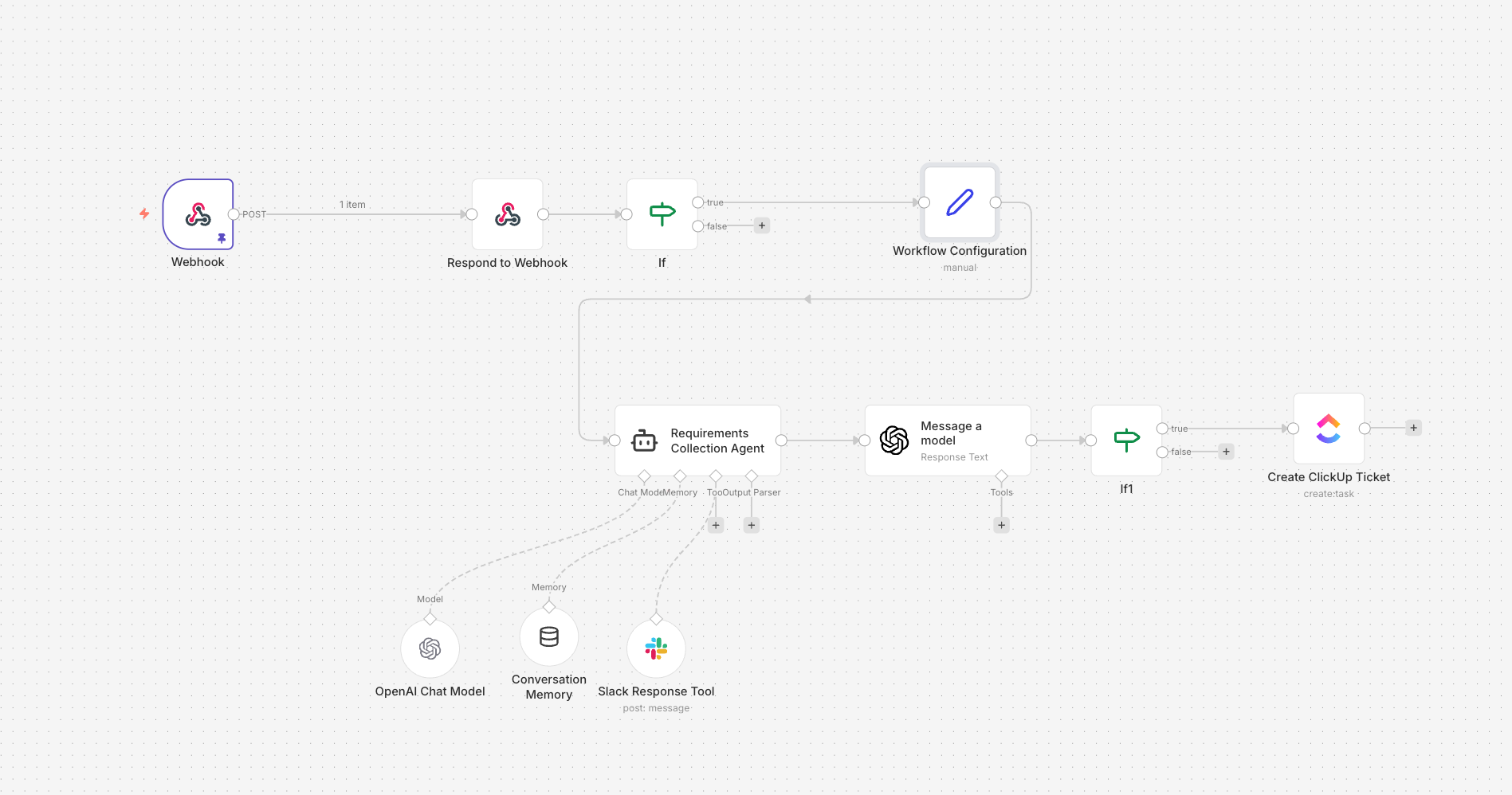
Task: Select the Webhook trigger node
Action: [x=198, y=214]
